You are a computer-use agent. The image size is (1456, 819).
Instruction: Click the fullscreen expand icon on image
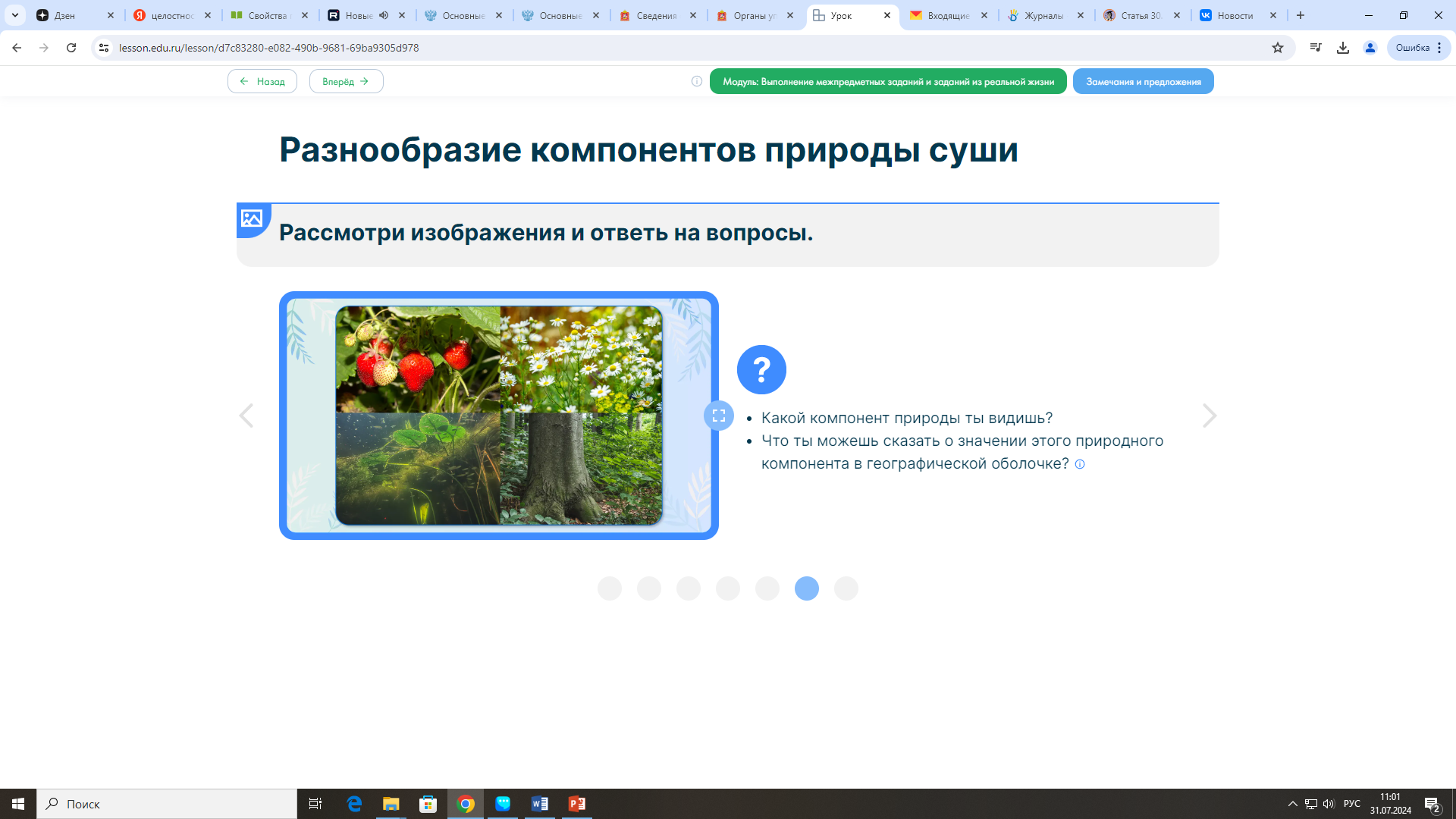[719, 416]
